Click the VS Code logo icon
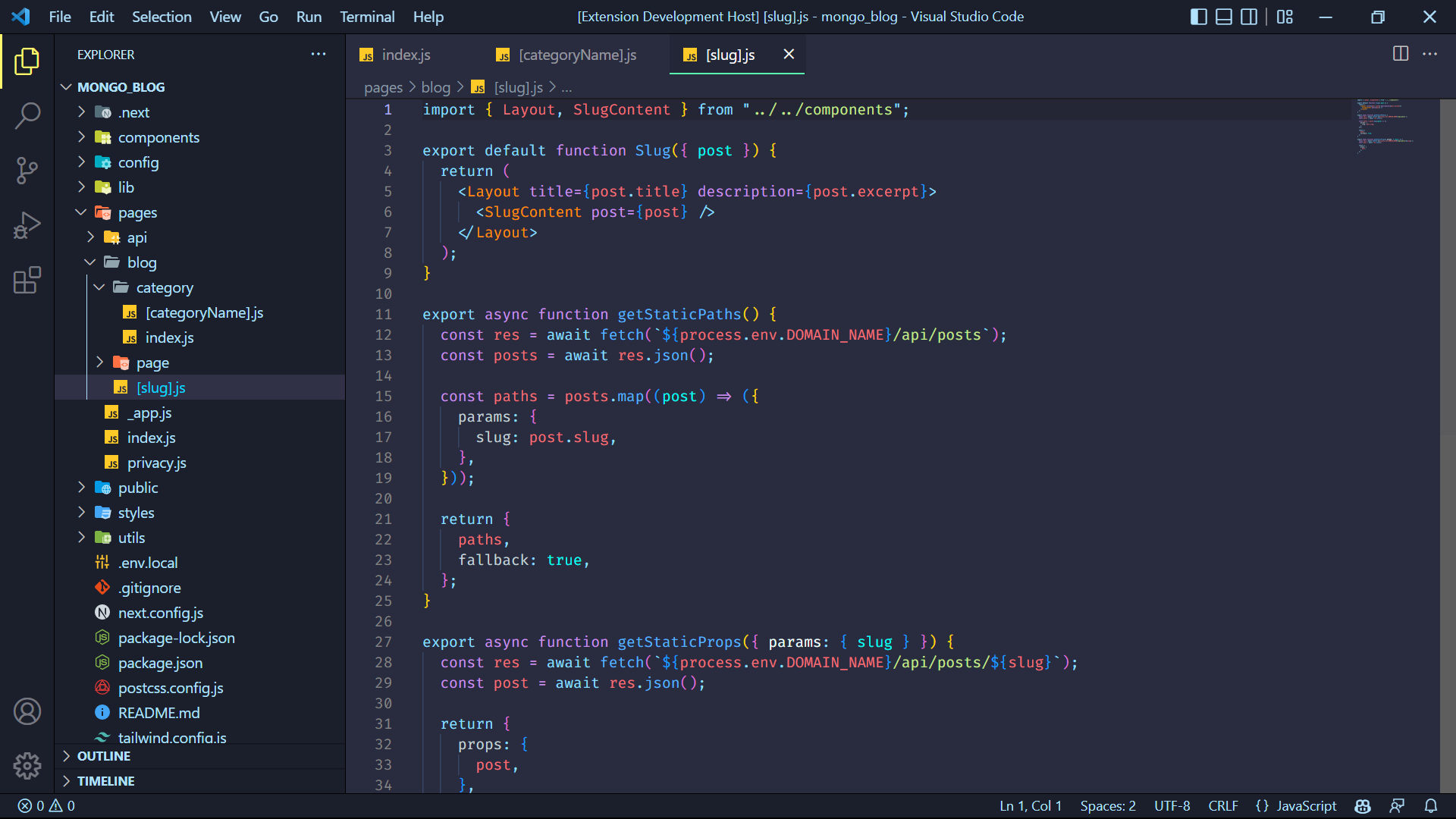 coord(21,17)
